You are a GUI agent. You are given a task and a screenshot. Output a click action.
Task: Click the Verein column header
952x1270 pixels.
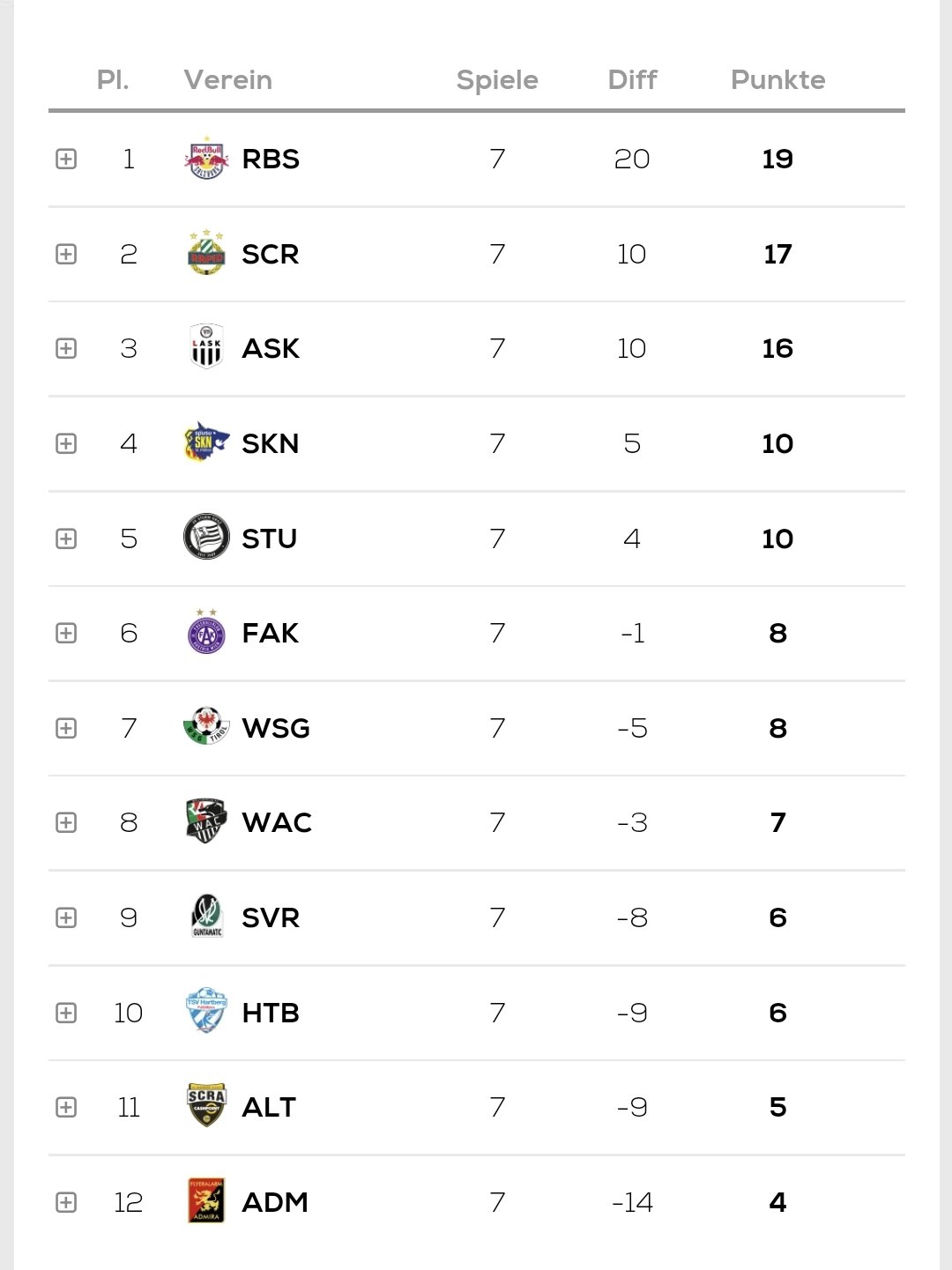(227, 80)
